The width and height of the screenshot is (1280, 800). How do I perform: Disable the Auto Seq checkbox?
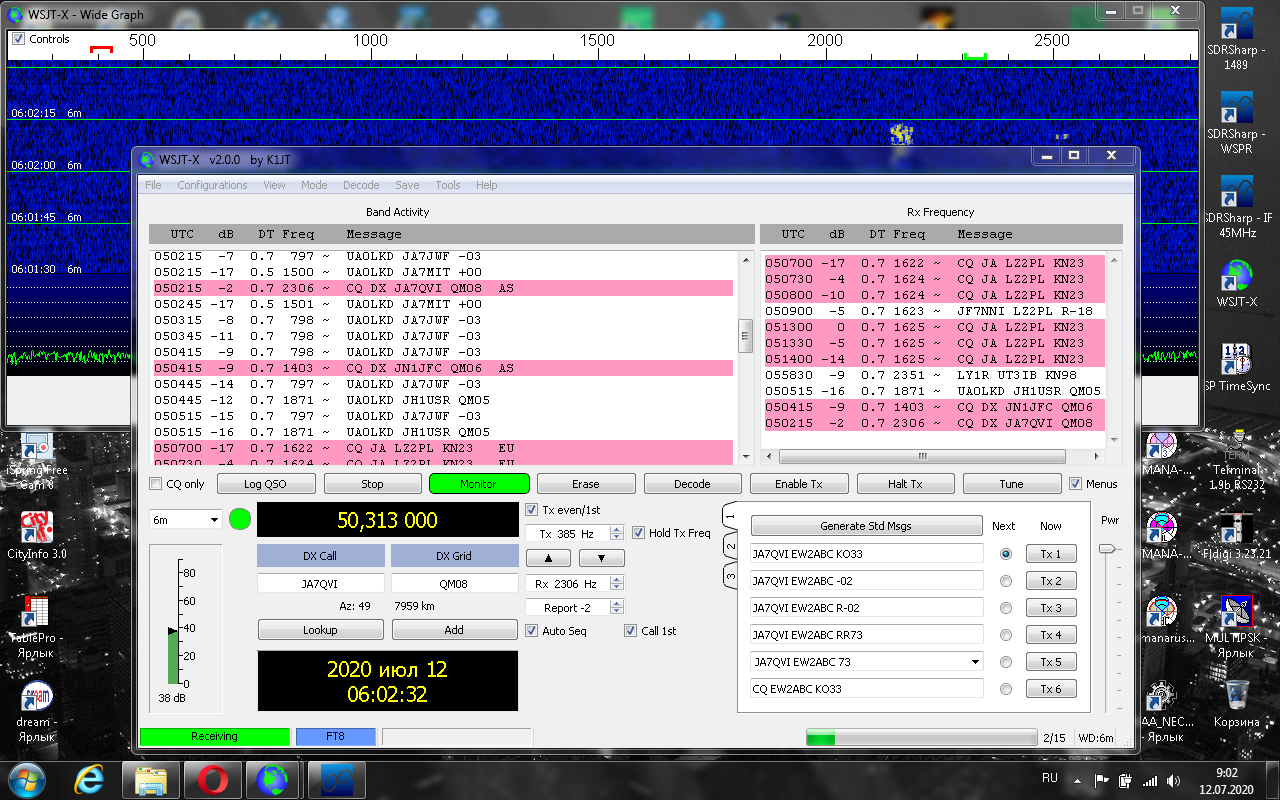[532, 631]
